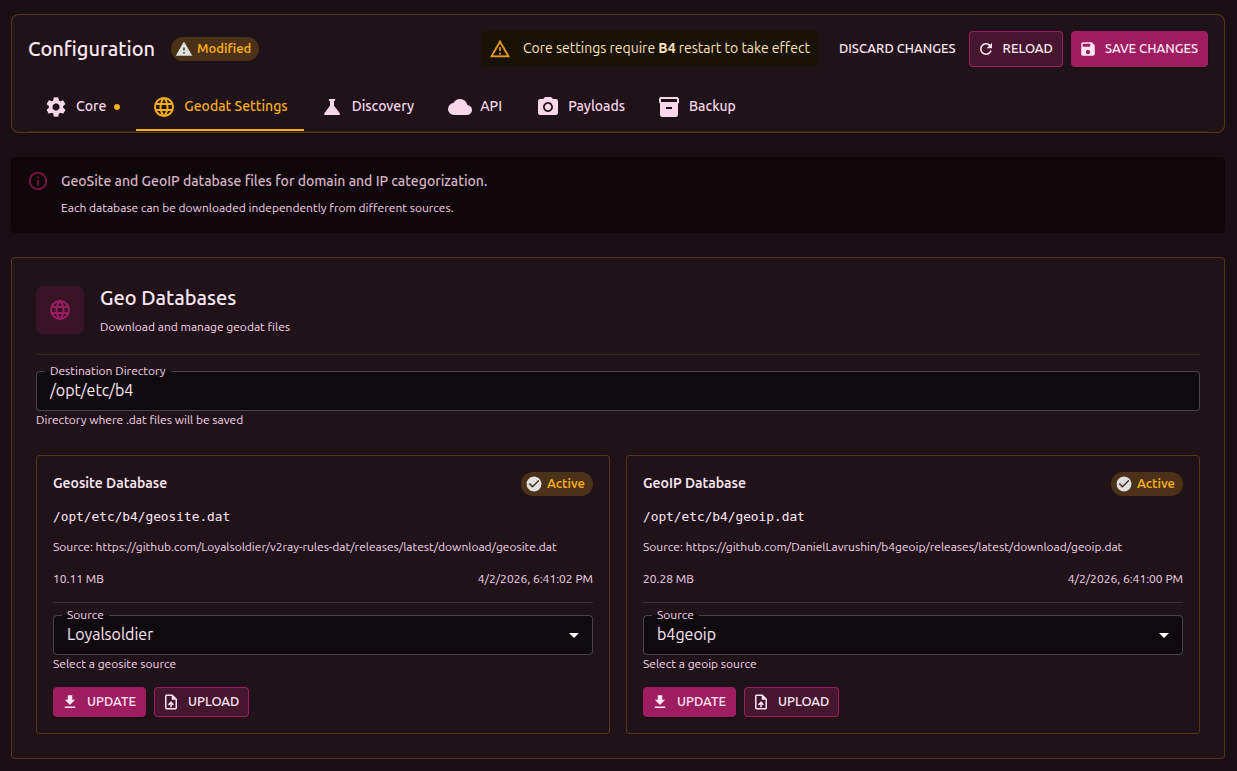Click the API cloud icon

coord(460,106)
